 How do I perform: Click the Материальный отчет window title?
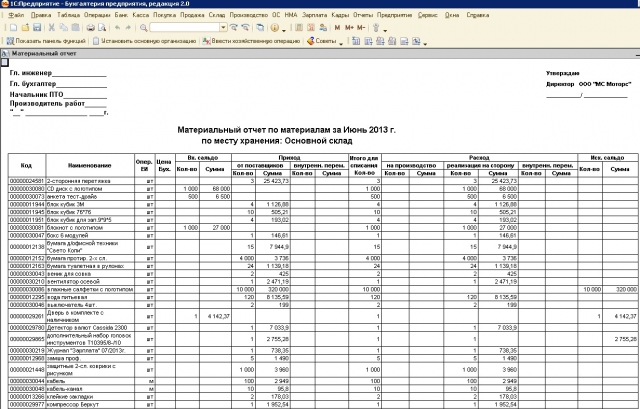pyautogui.click(x=44, y=53)
